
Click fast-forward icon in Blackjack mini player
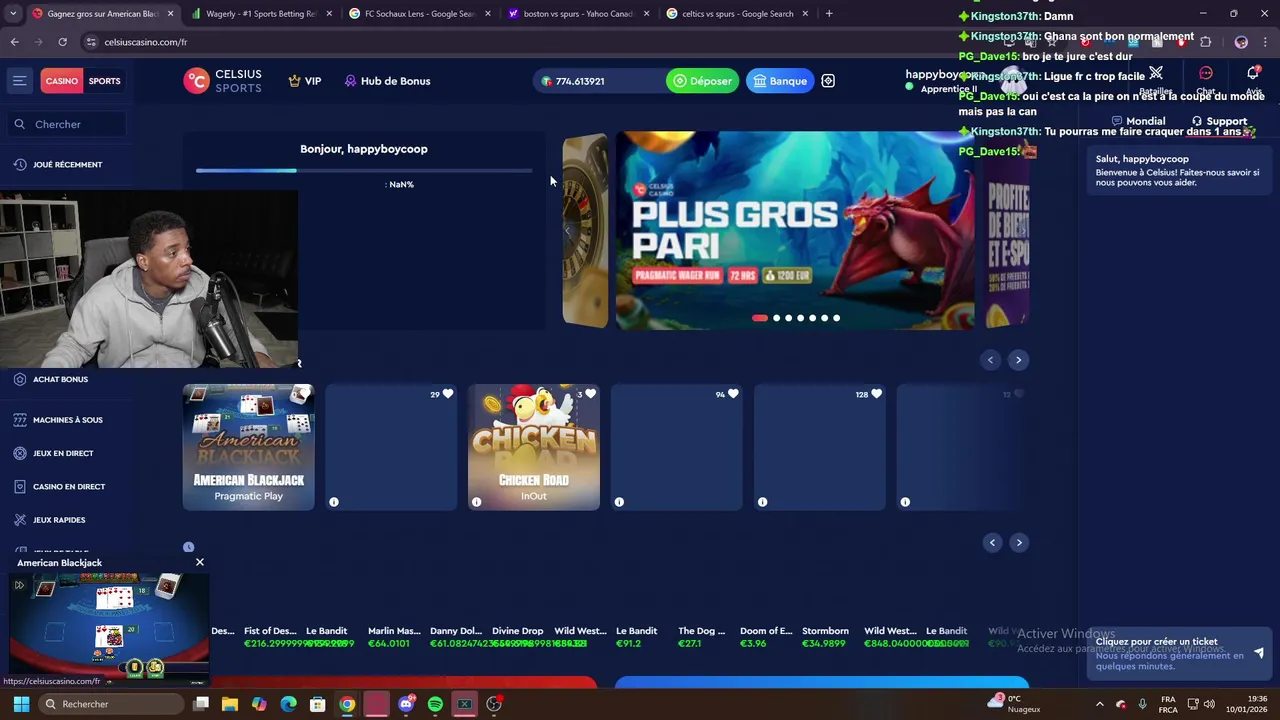[x=19, y=585]
